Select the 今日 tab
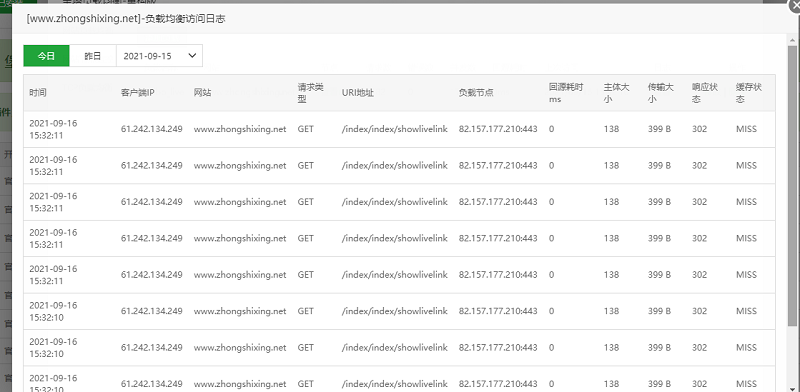The width and height of the screenshot is (800, 392). pos(46,56)
